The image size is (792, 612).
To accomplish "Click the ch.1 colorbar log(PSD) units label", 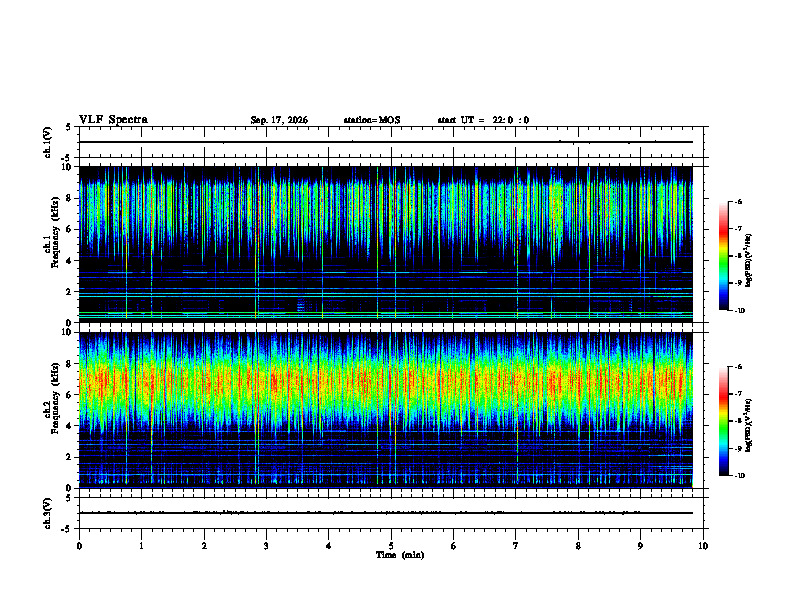I will point(749,261).
